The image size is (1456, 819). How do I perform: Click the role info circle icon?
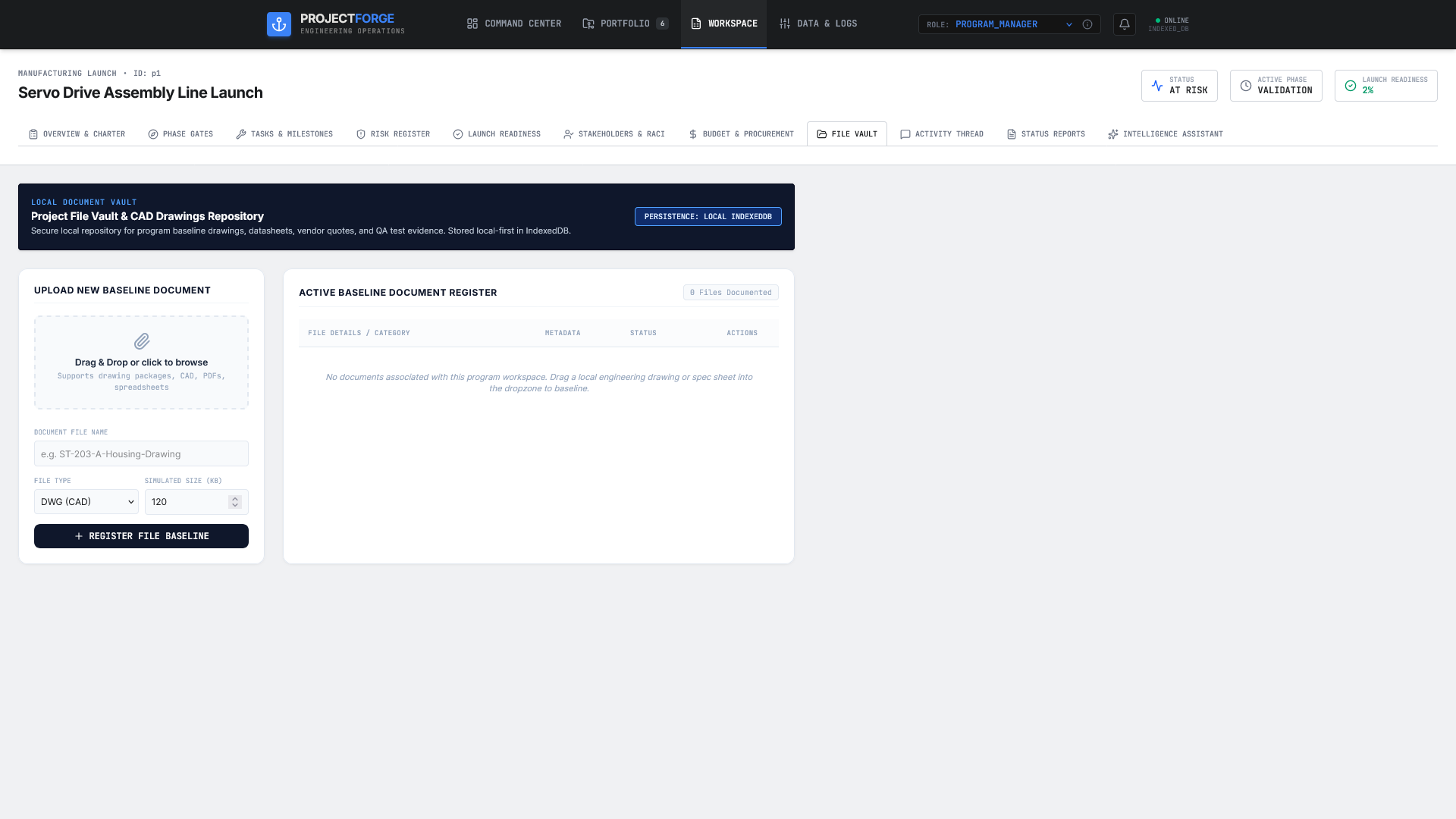pos(1087,24)
